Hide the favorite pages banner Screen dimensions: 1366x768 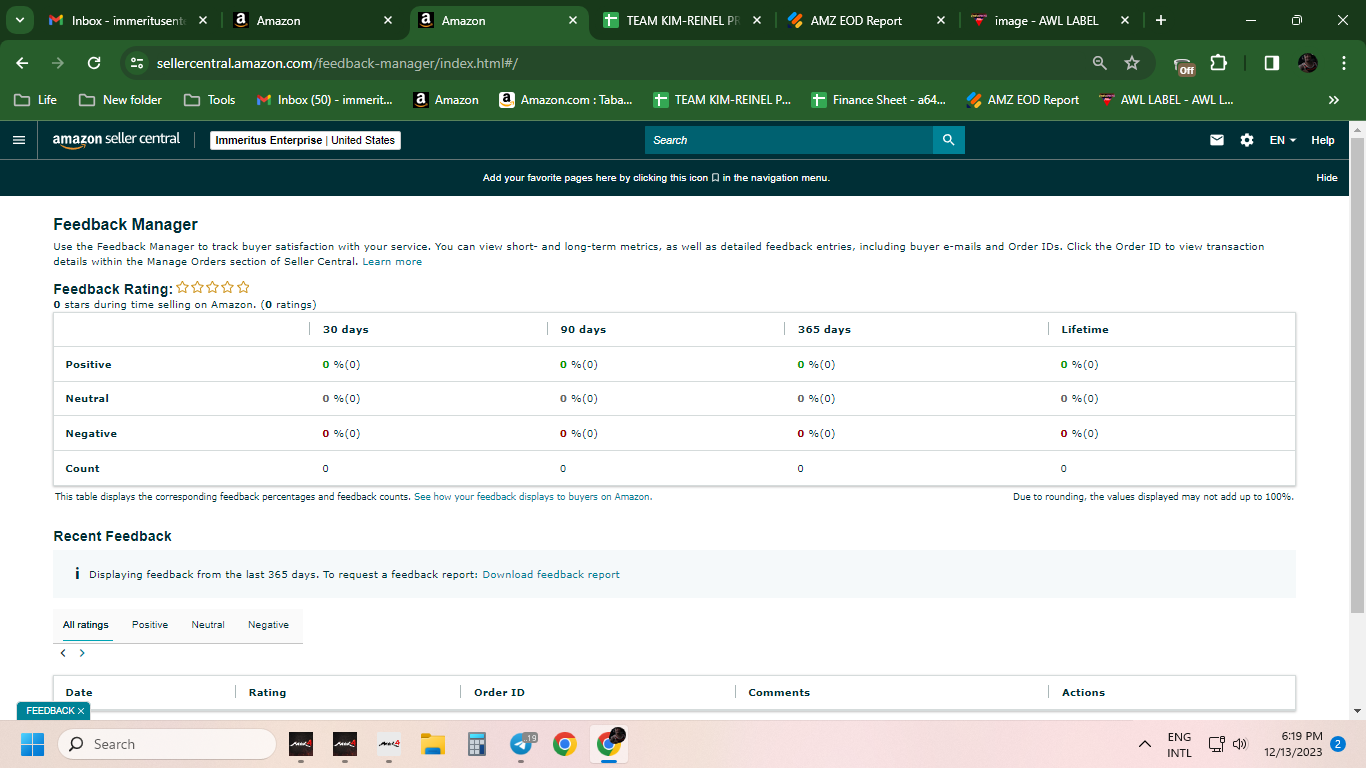point(1326,178)
